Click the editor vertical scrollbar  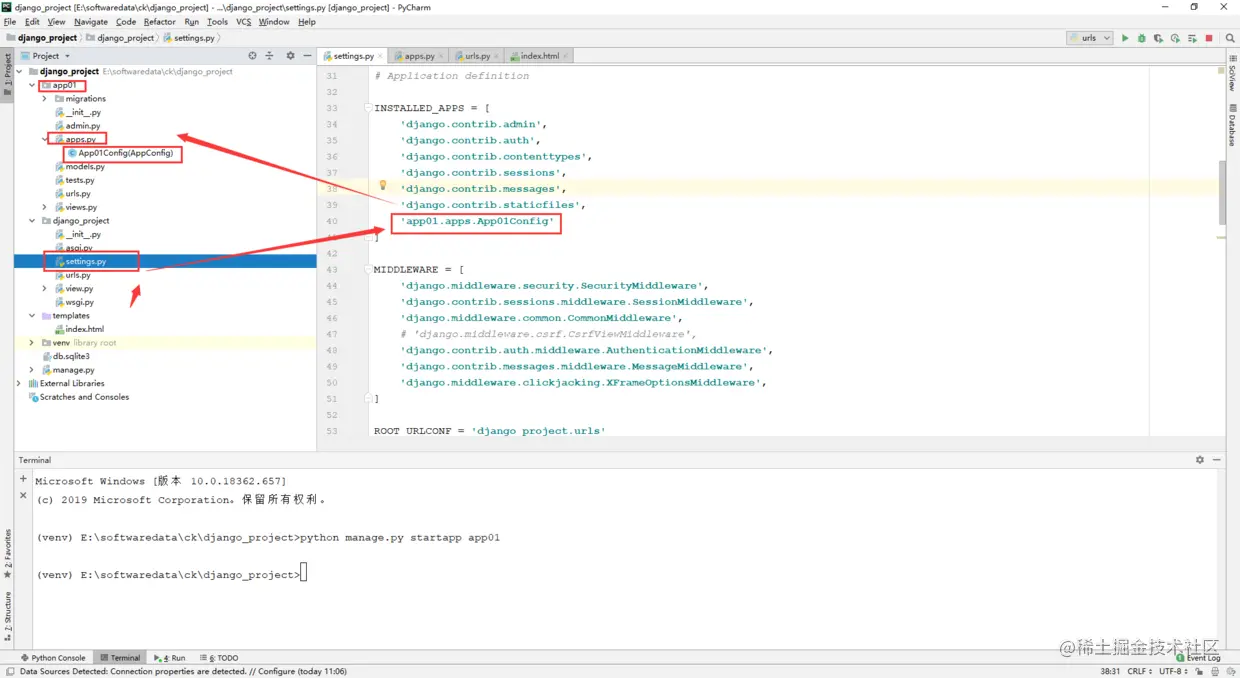1222,192
